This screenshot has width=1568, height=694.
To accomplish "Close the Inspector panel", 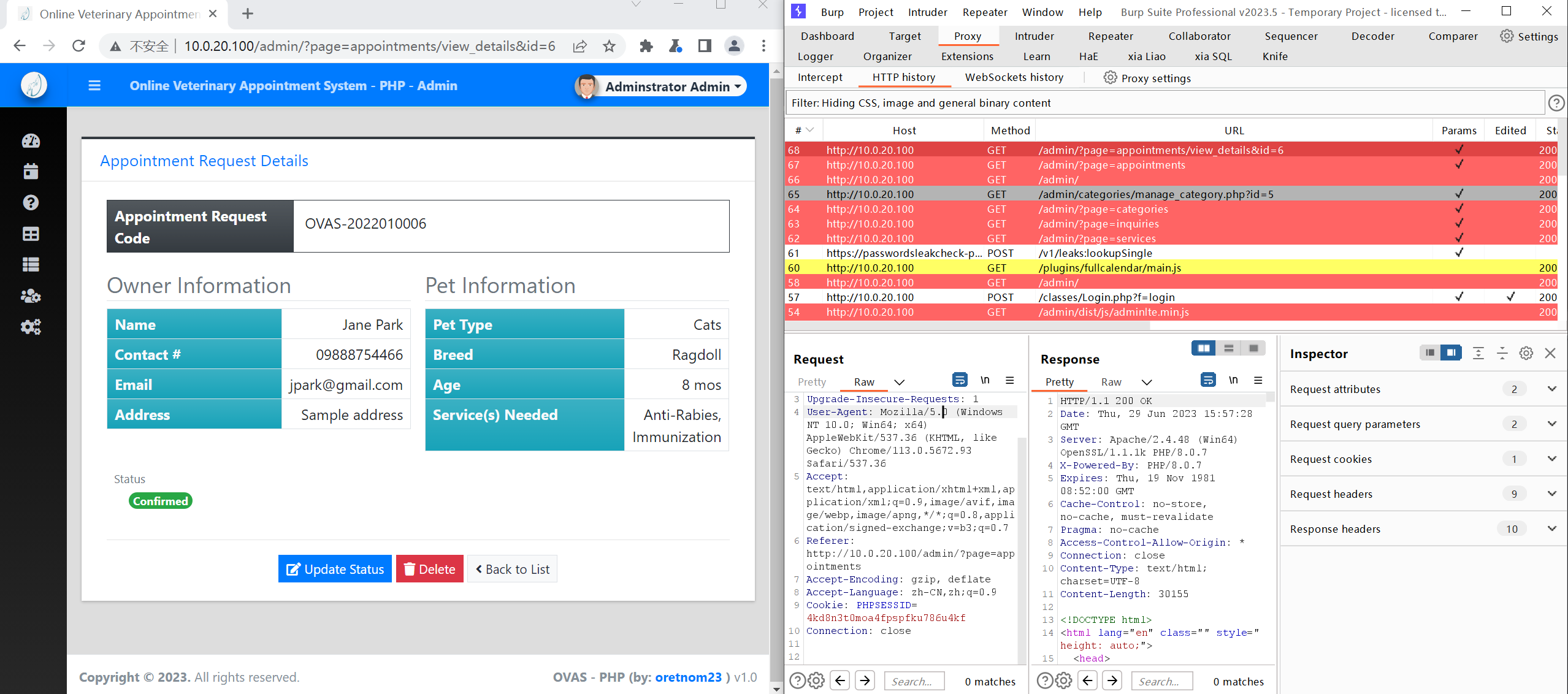I will [x=1550, y=353].
